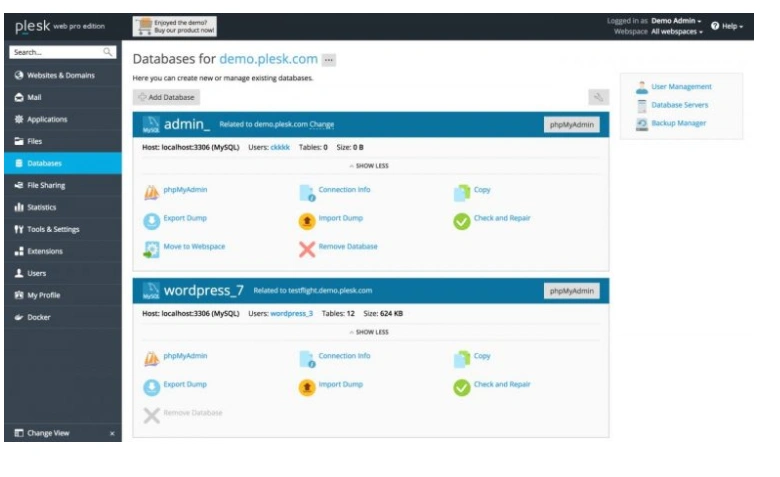
Task: Click the Move to Webspace icon
Action: (151, 249)
